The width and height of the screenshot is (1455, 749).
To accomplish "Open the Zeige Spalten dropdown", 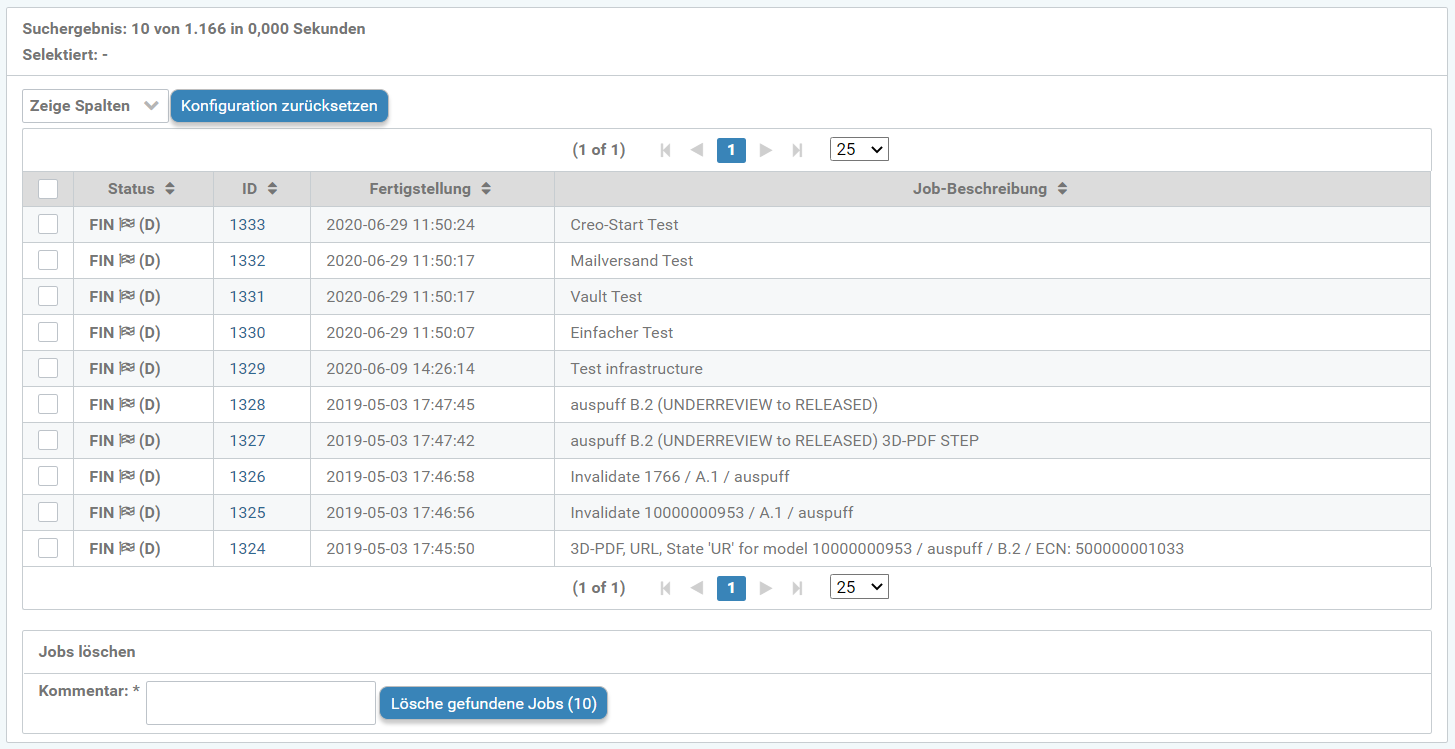I will pos(95,106).
